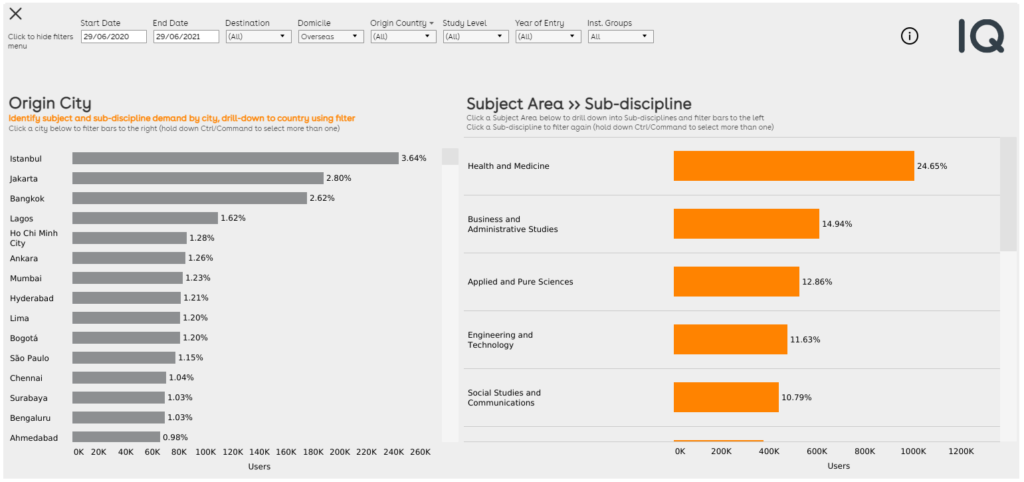Select the Health and Medicine orange bar
Screen dimensions: 1024x482
click(x=793, y=166)
